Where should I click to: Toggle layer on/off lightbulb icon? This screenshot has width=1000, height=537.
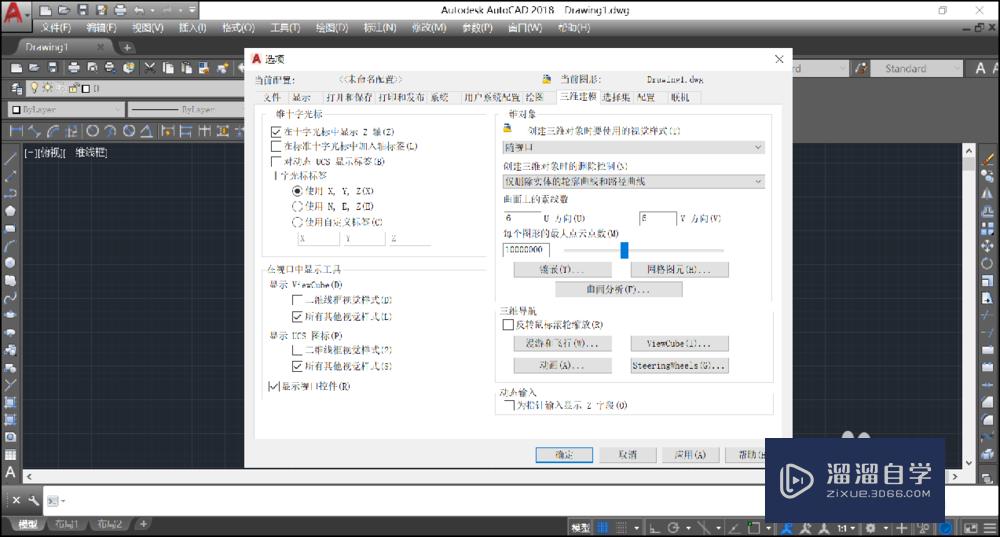coord(34,88)
